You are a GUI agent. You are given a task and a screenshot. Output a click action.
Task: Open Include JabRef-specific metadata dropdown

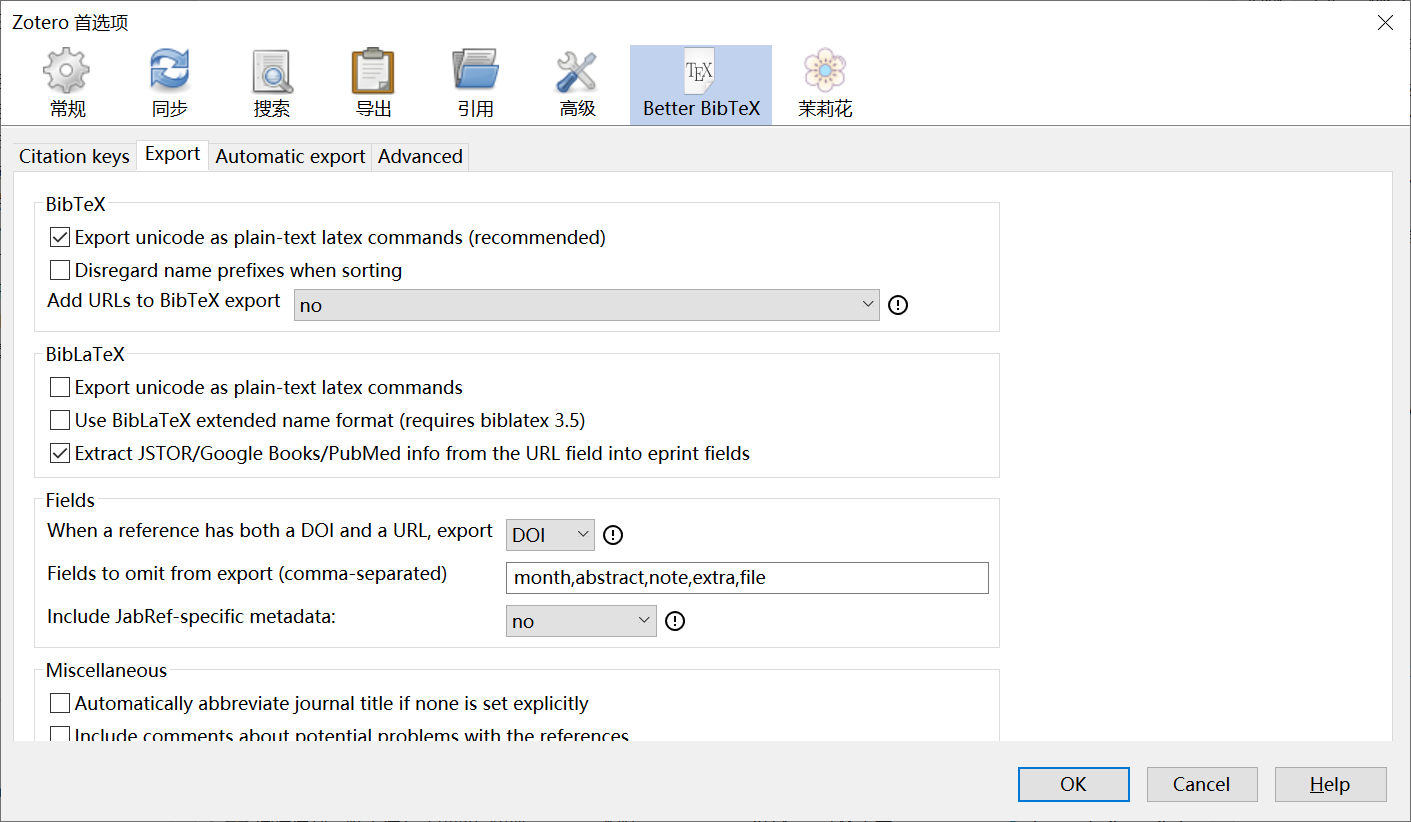581,621
